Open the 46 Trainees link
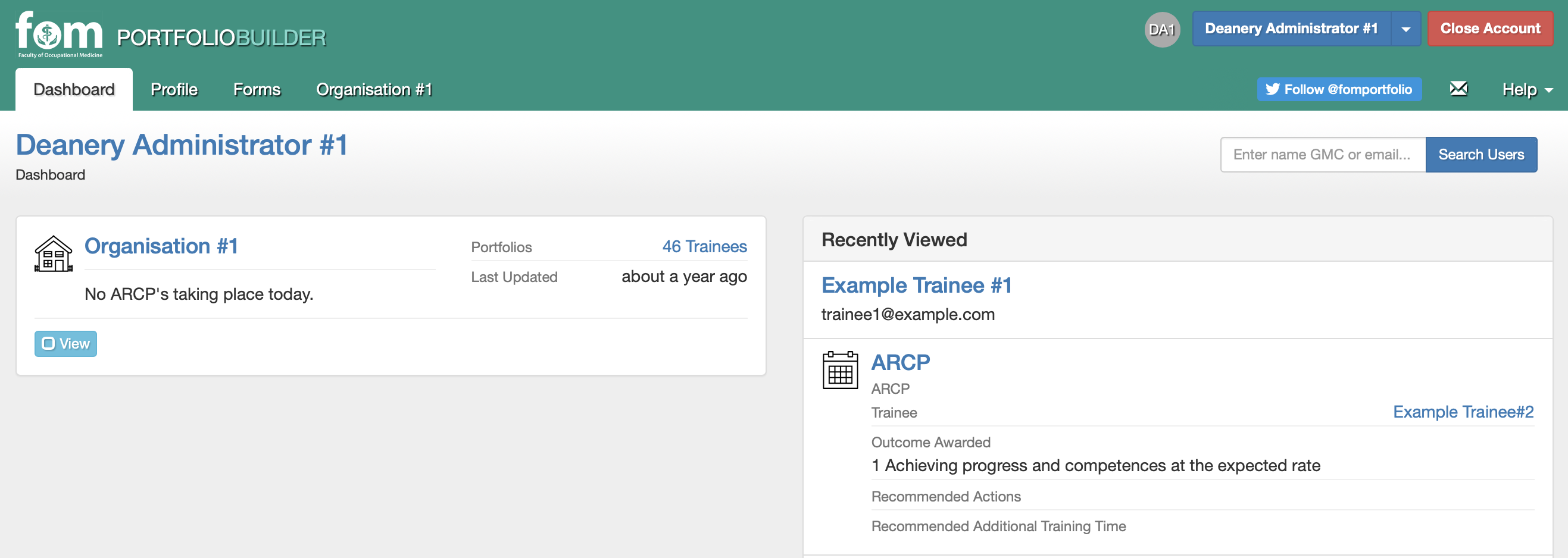 tap(704, 246)
